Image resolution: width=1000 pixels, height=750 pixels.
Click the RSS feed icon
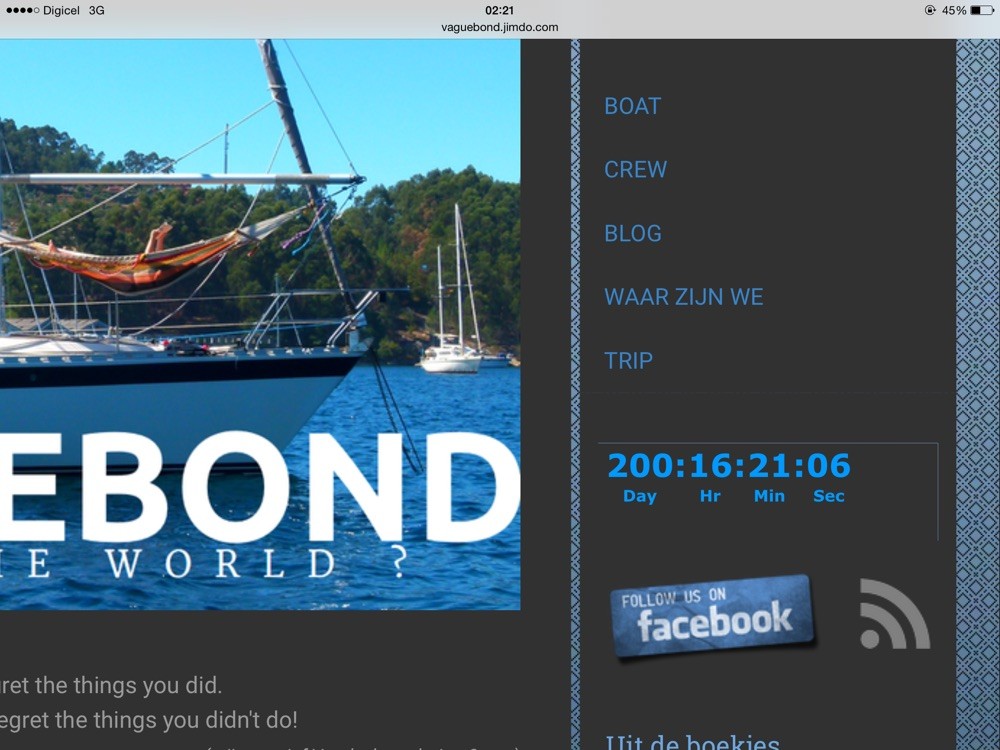(894, 614)
